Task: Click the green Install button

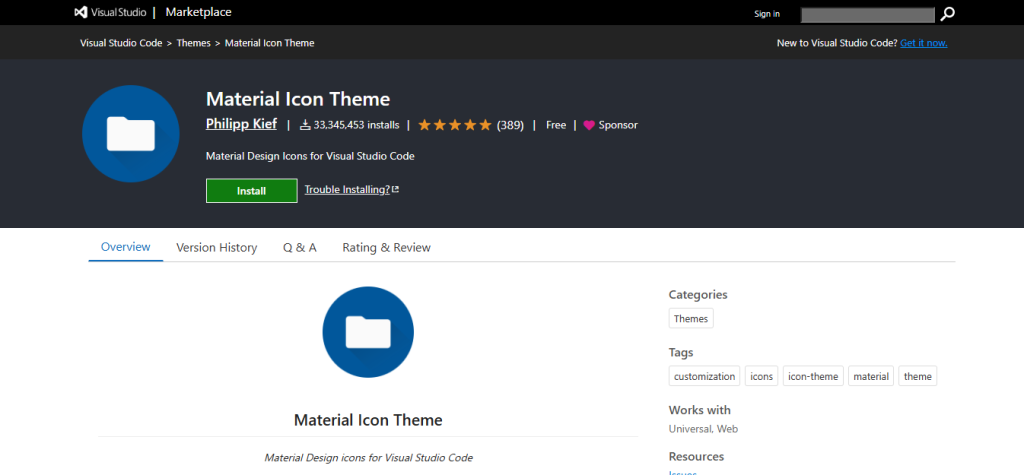Action: [251, 191]
